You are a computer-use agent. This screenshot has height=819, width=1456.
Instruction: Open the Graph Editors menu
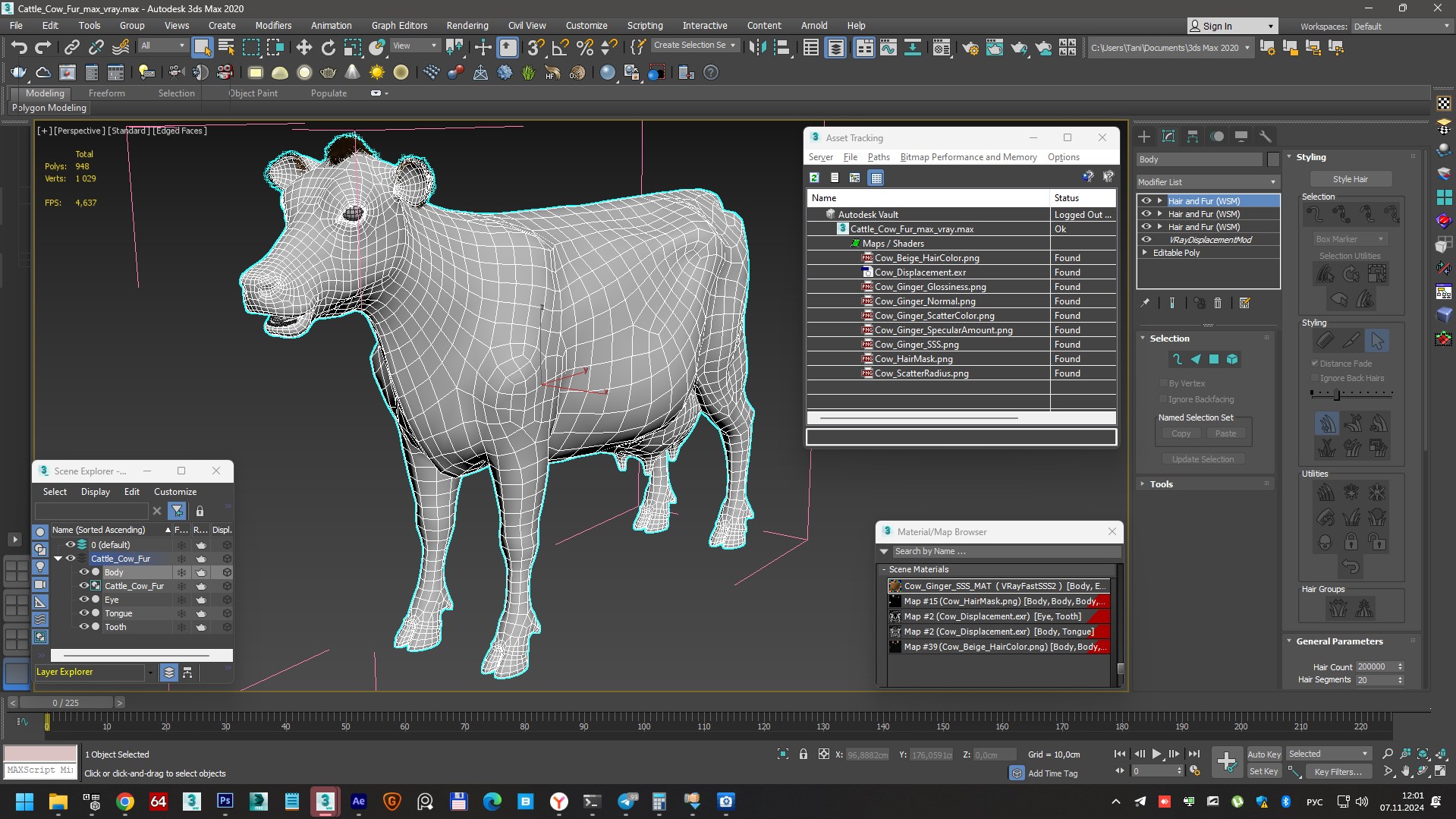399,25
